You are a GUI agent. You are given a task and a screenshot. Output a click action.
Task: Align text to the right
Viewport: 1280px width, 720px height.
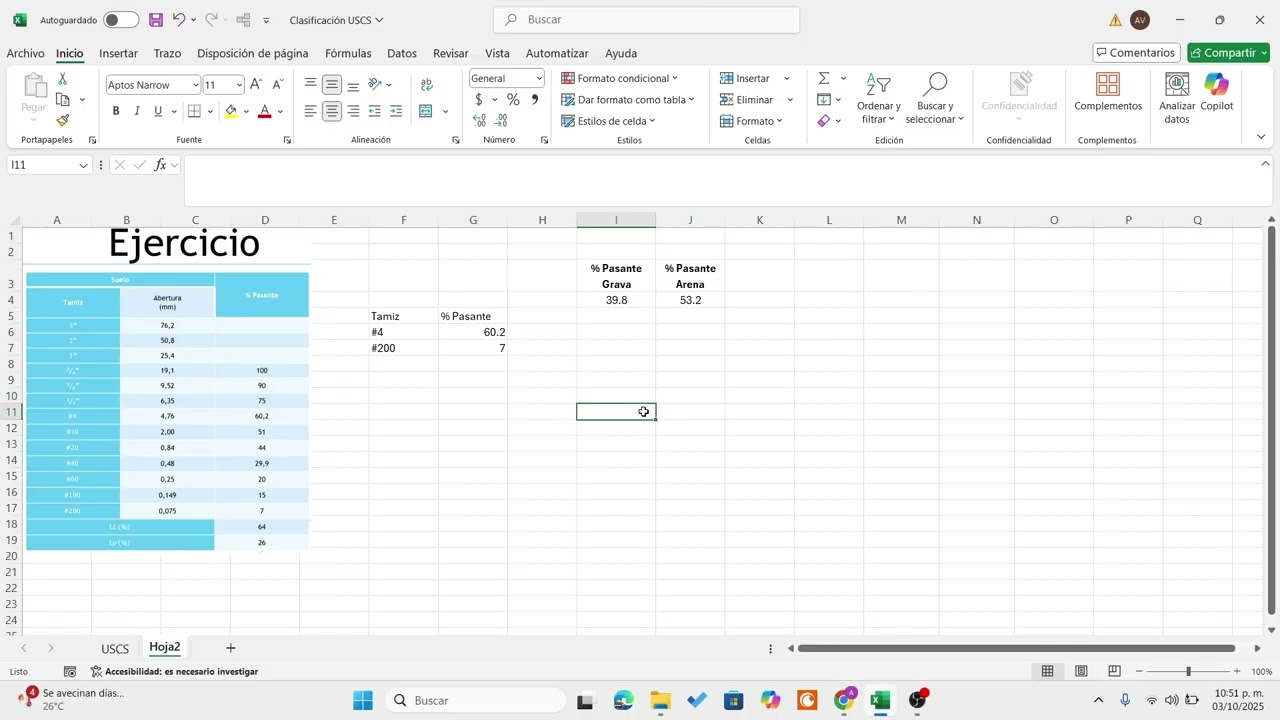(x=353, y=111)
